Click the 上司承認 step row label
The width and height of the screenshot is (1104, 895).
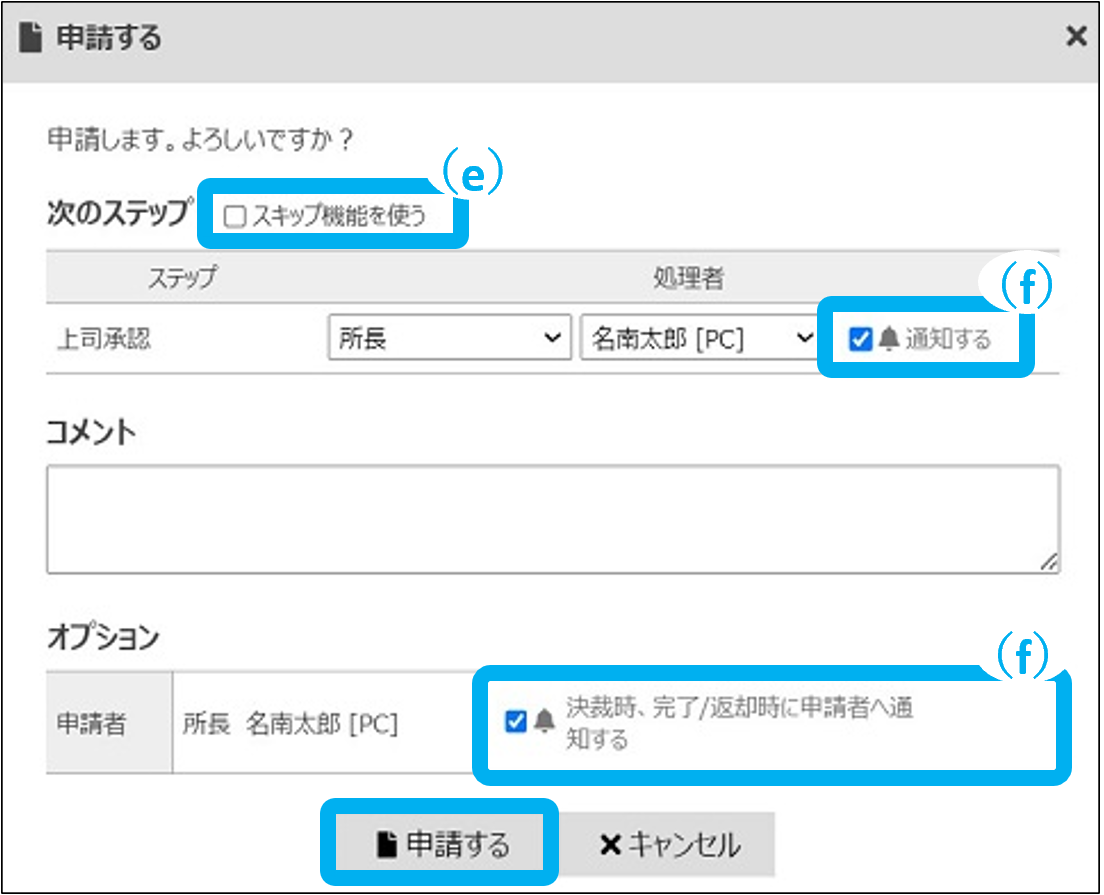pyautogui.click(x=104, y=339)
